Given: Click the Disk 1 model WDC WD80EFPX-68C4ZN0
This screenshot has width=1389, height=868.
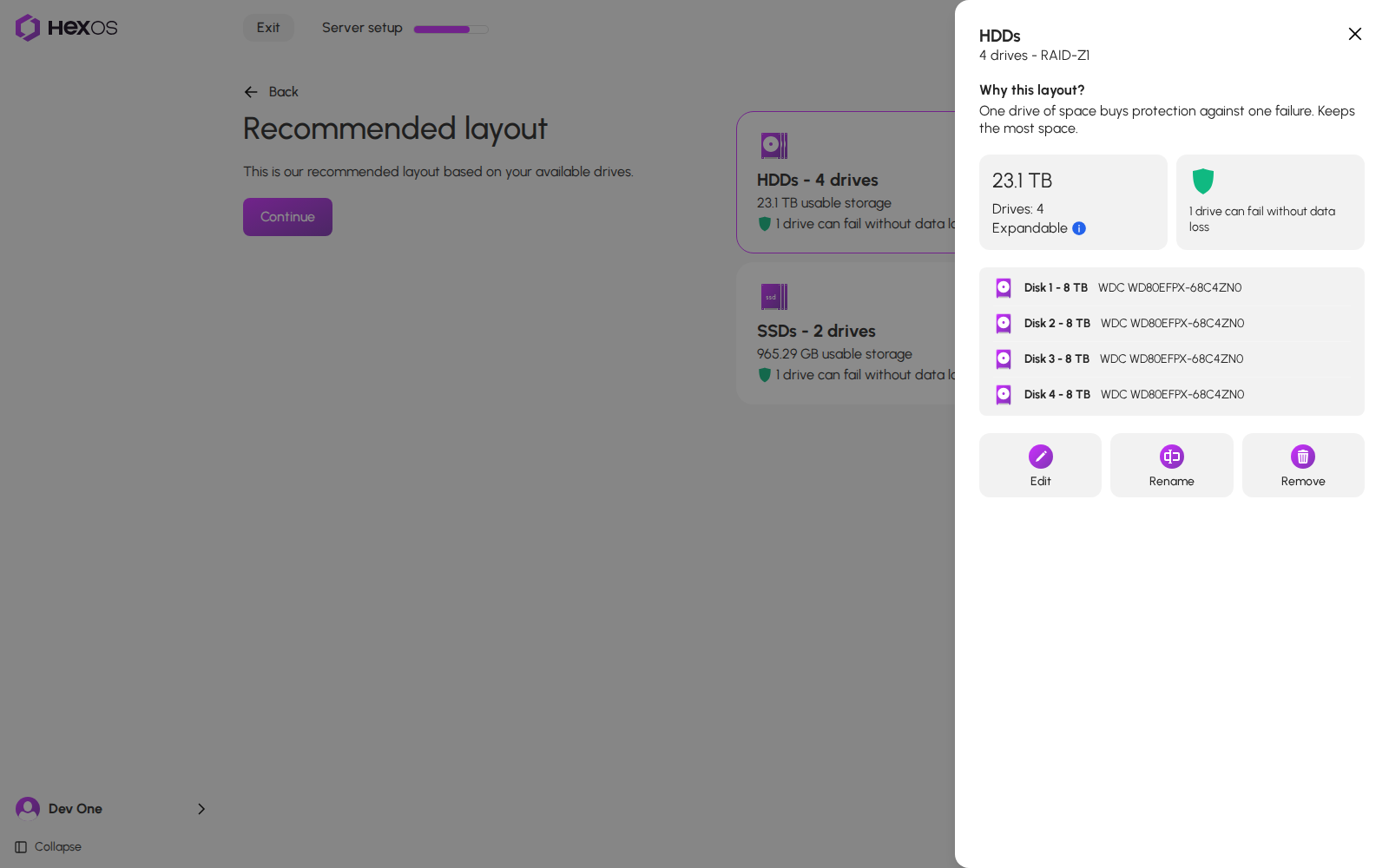Looking at the screenshot, I should pos(1169,288).
